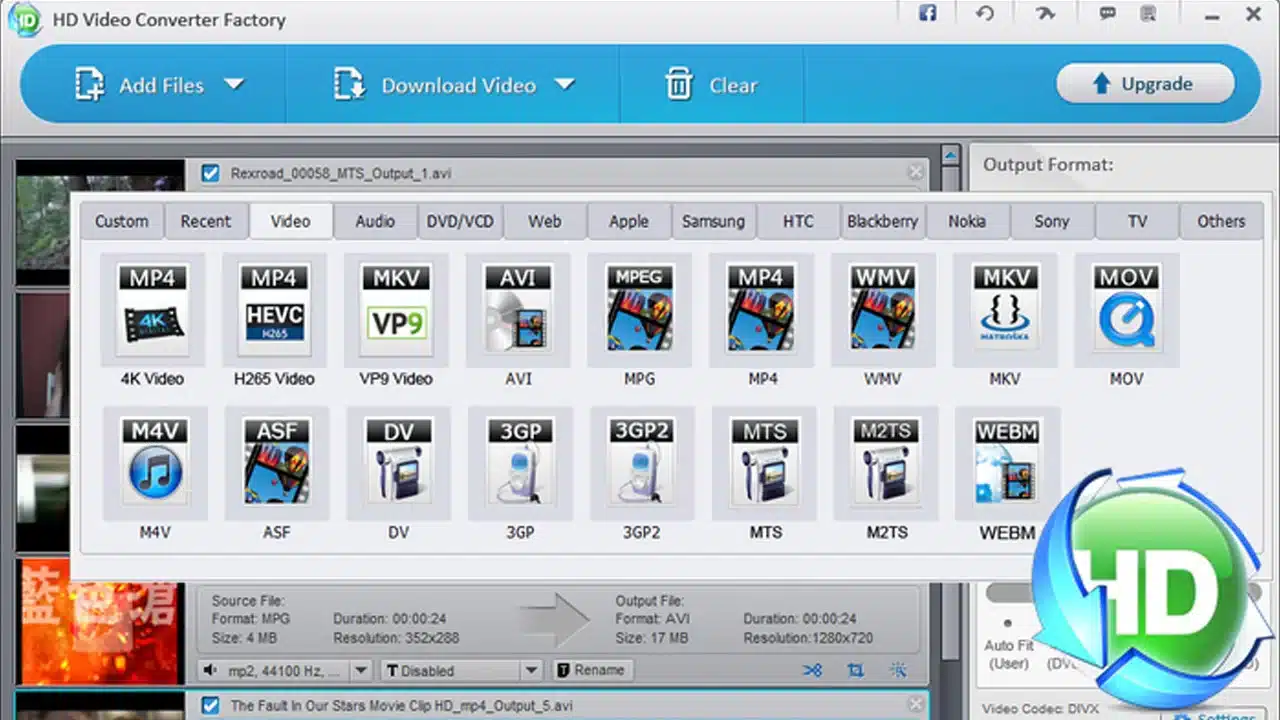Click the Facebook icon in title bar
This screenshot has width=1280, height=720.
927,14
